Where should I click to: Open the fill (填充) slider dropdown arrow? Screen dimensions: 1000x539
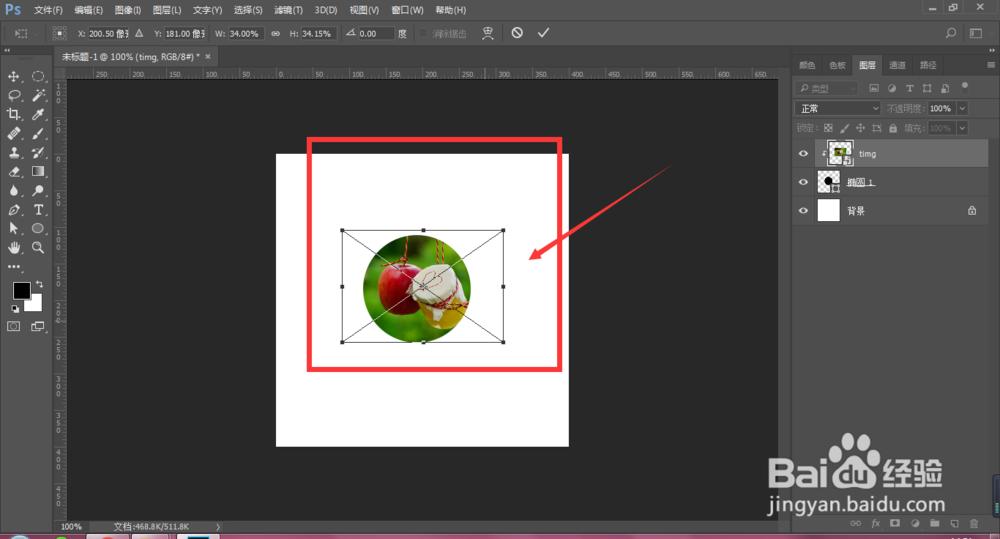tap(962, 128)
